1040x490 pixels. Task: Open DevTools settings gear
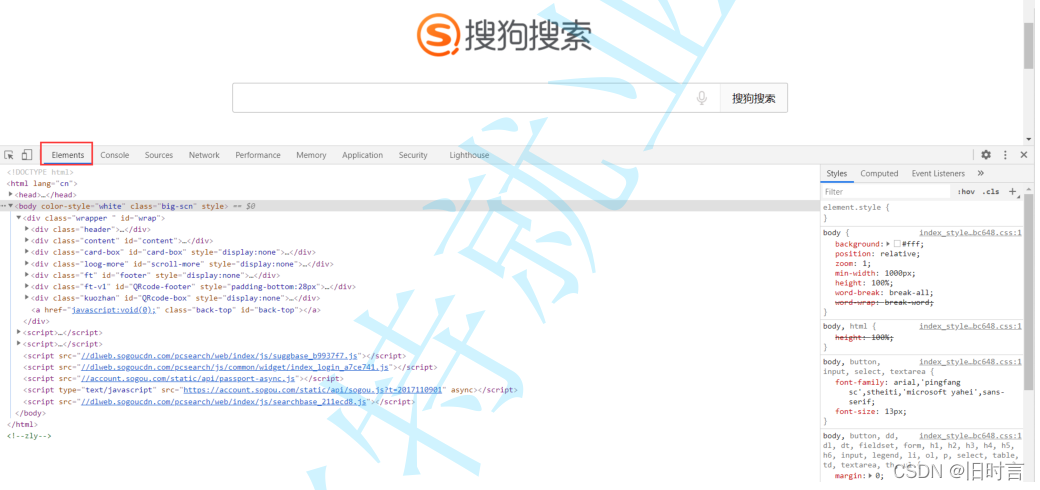tap(986, 154)
